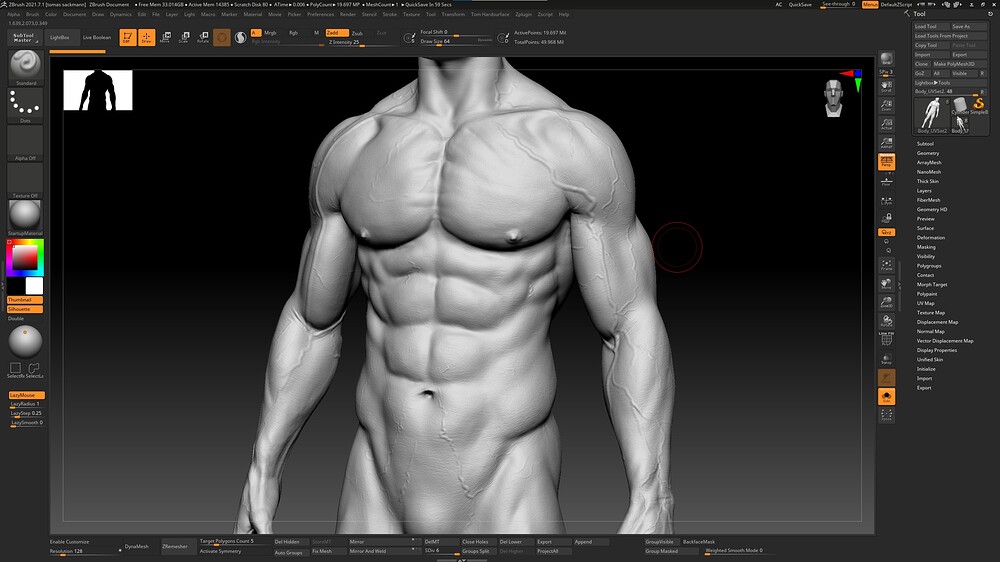
Task: Click the Line Fill polyframe icon
Action: coord(886,340)
